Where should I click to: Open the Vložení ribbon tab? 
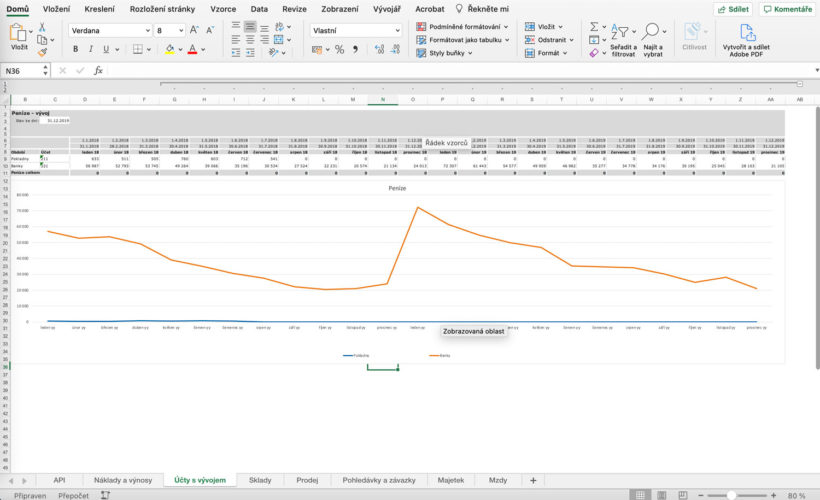click(56, 9)
